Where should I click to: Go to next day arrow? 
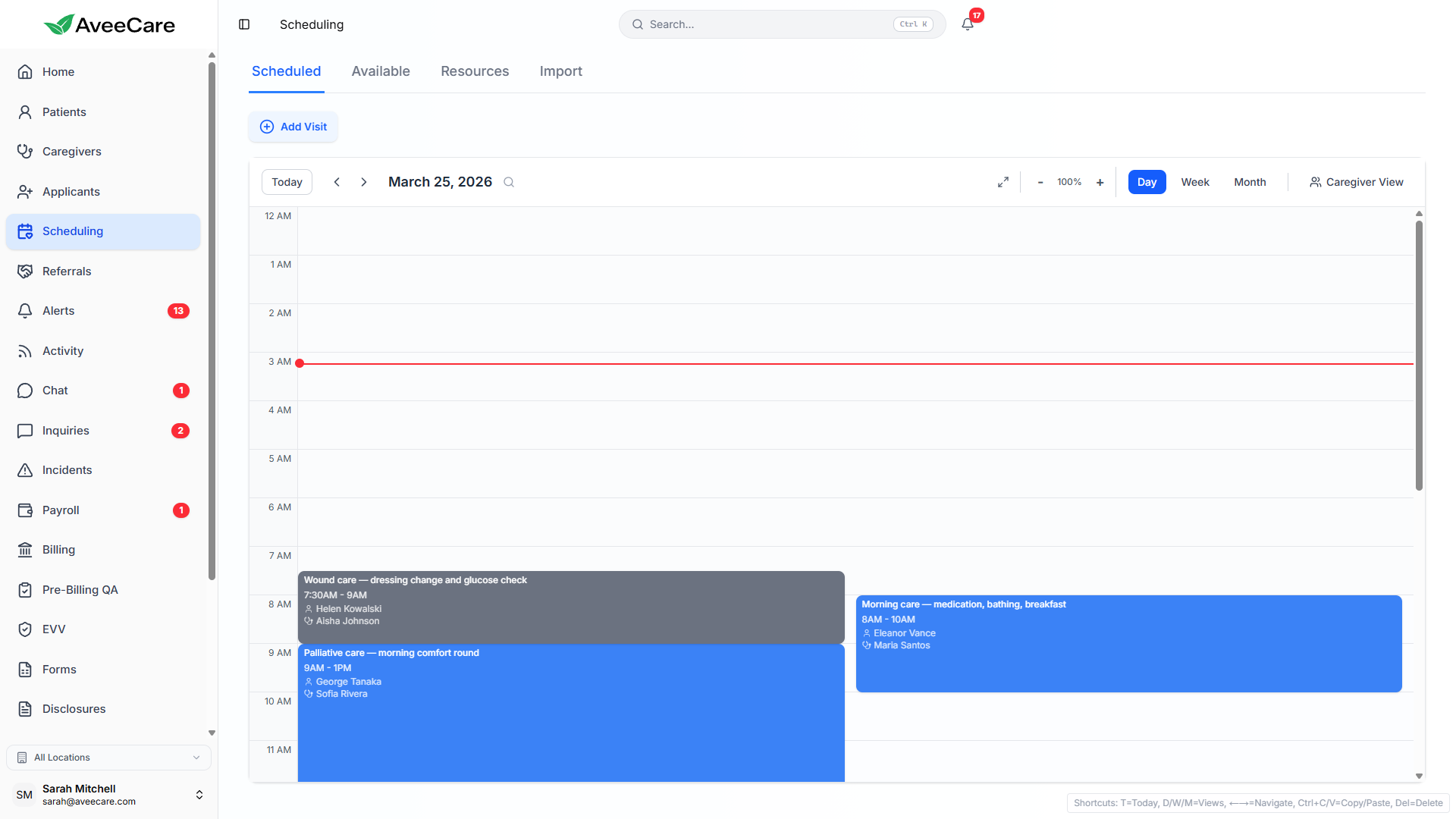pyautogui.click(x=364, y=182)
